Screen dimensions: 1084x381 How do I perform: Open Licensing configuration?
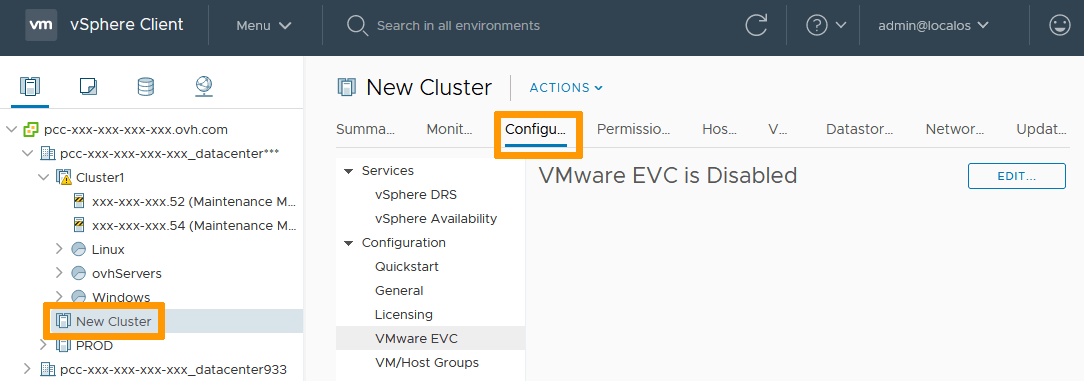(404, 315)
